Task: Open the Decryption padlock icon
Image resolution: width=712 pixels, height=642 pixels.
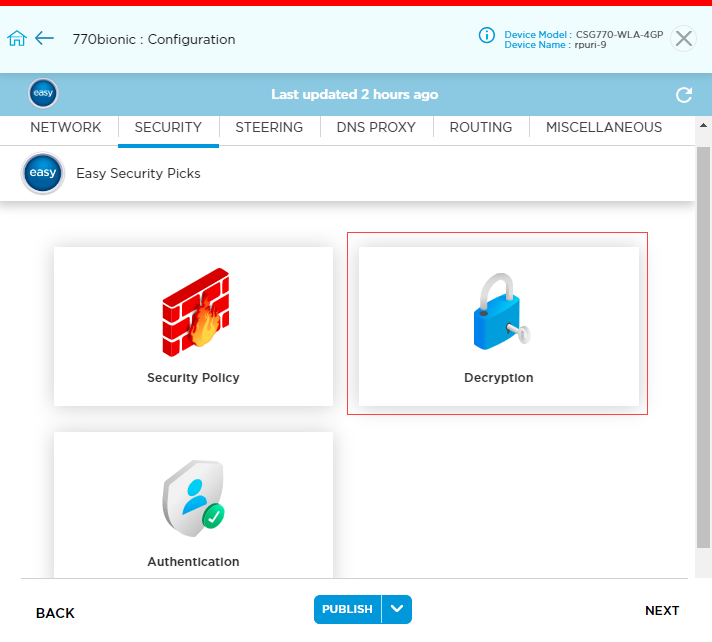Action: pyautogui.click(x=498, y=312)
